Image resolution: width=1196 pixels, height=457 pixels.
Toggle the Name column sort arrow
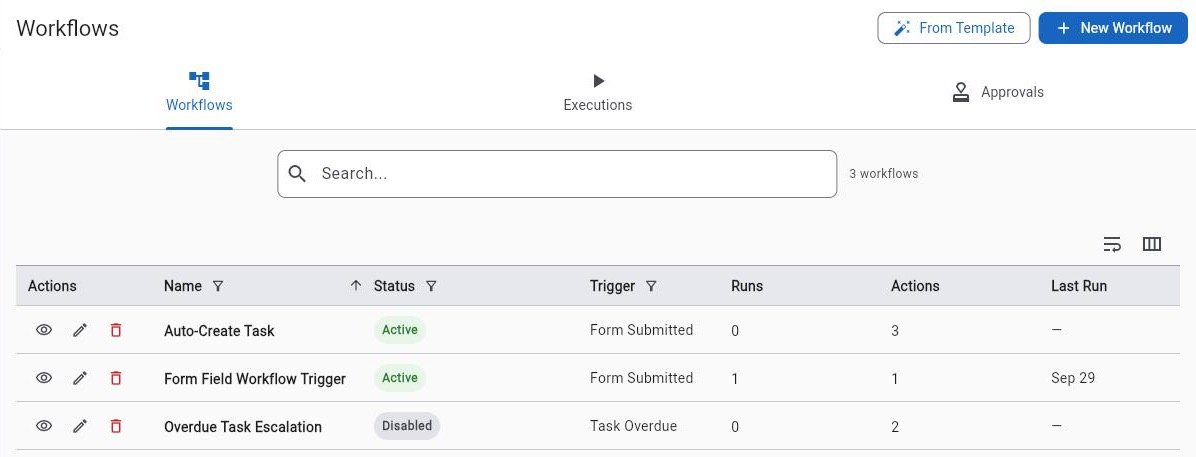[x=355, y=286]
